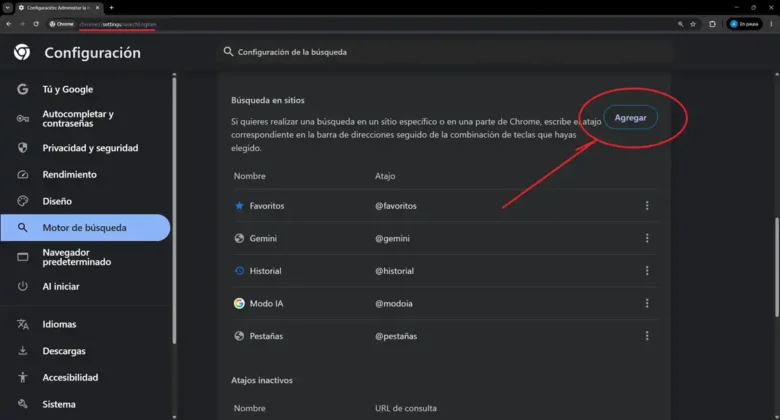Click the palette icon for Diseño
Image resolution: width=780 pixels, height=420 pixels.
point(22,201)
